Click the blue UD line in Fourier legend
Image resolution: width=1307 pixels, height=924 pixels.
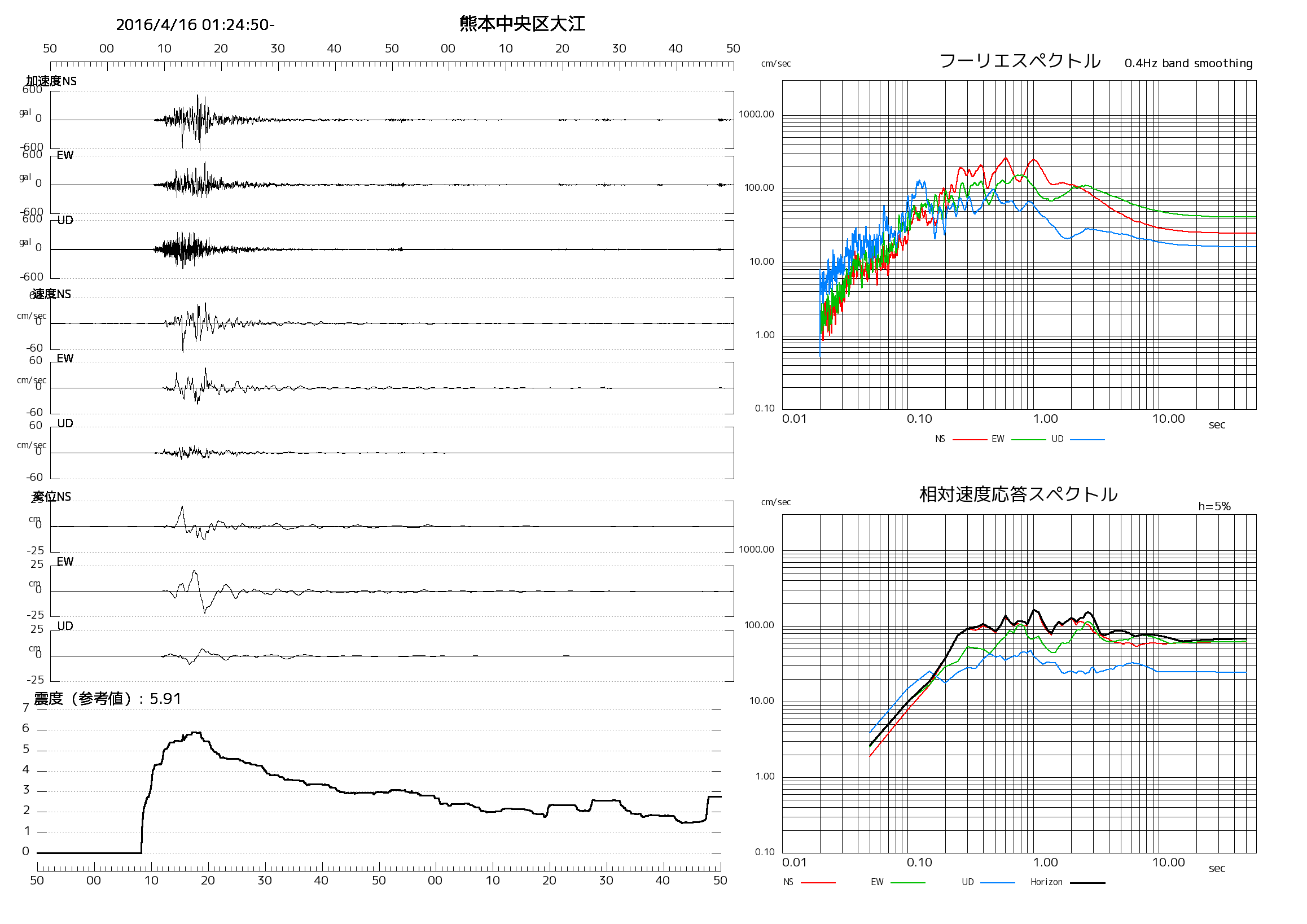coord(1087,440)
